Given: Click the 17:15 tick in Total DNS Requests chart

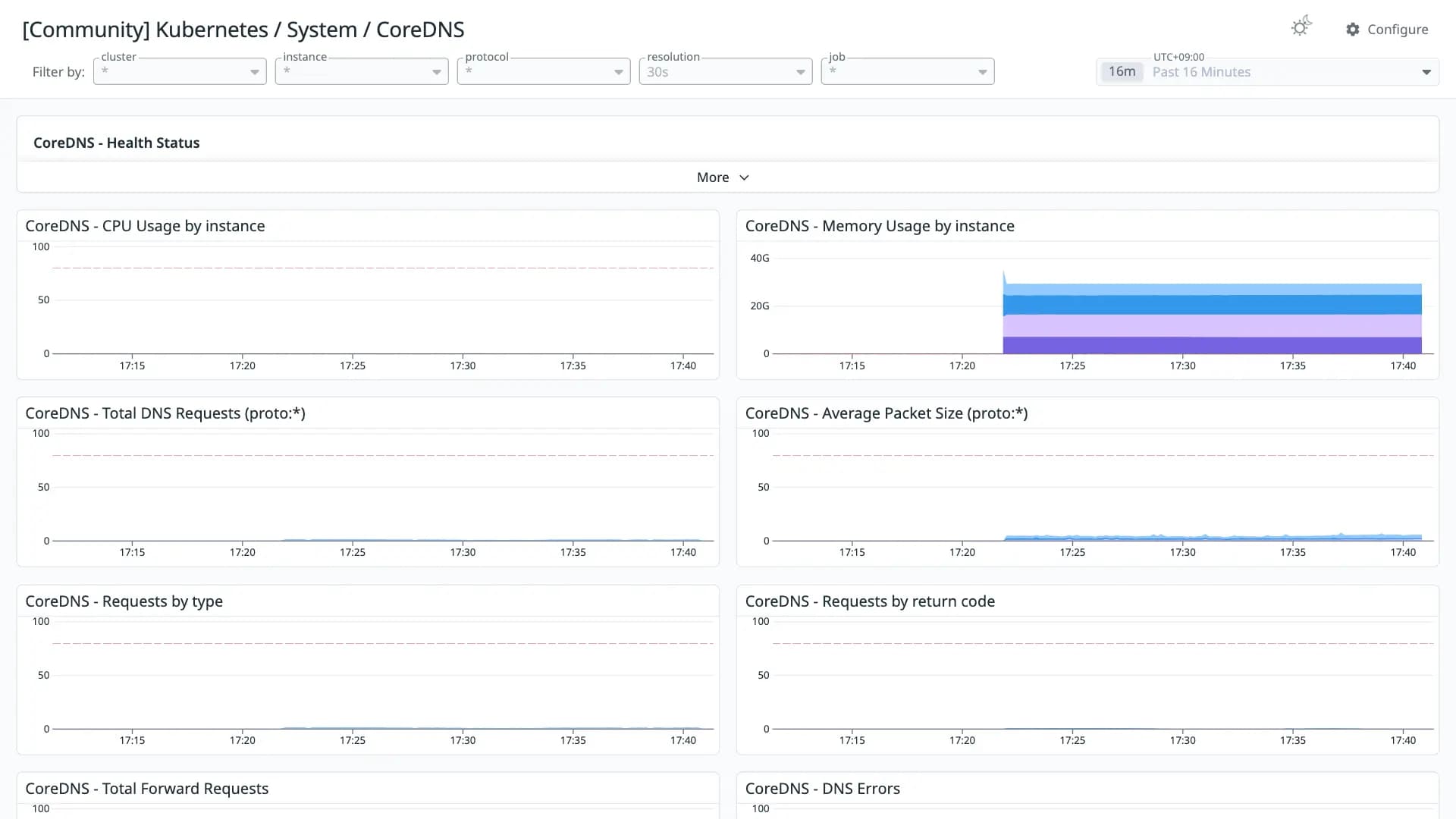Looking at the screenshot, I should coord(132,552).
